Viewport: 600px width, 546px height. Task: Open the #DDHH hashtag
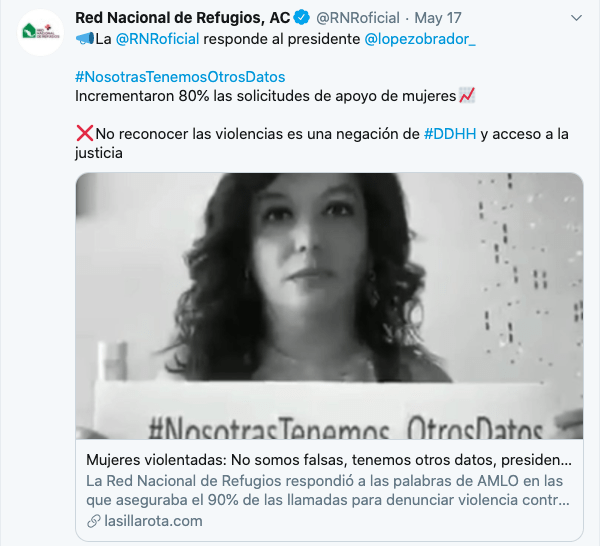click(x=450, y=134)
